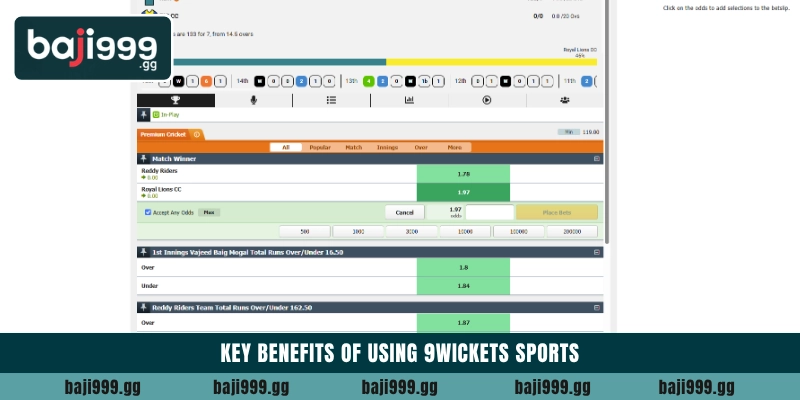Image resolution: width=800 pixels, height=400 pixels.
Task: Select Over odds 1.8 for Vajeed Baig
Action: [463, 267]
